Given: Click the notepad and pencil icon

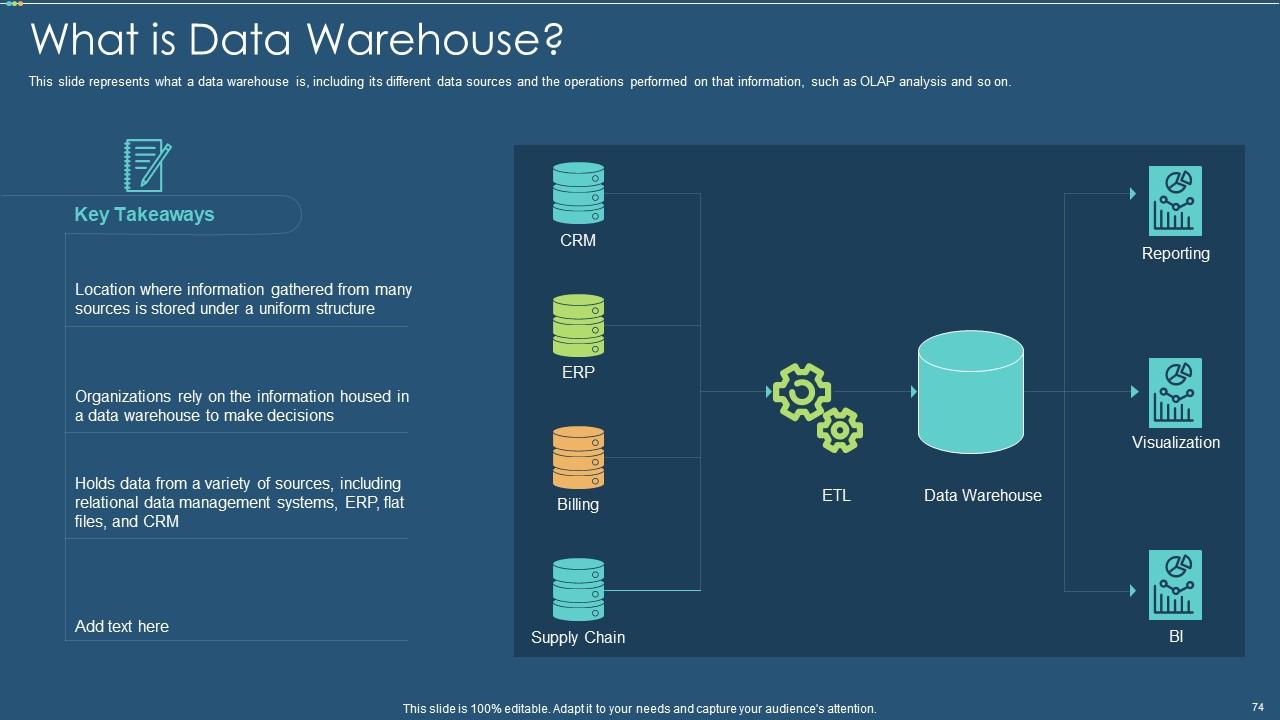Looking at the screenshot, I should coord(146,164).
